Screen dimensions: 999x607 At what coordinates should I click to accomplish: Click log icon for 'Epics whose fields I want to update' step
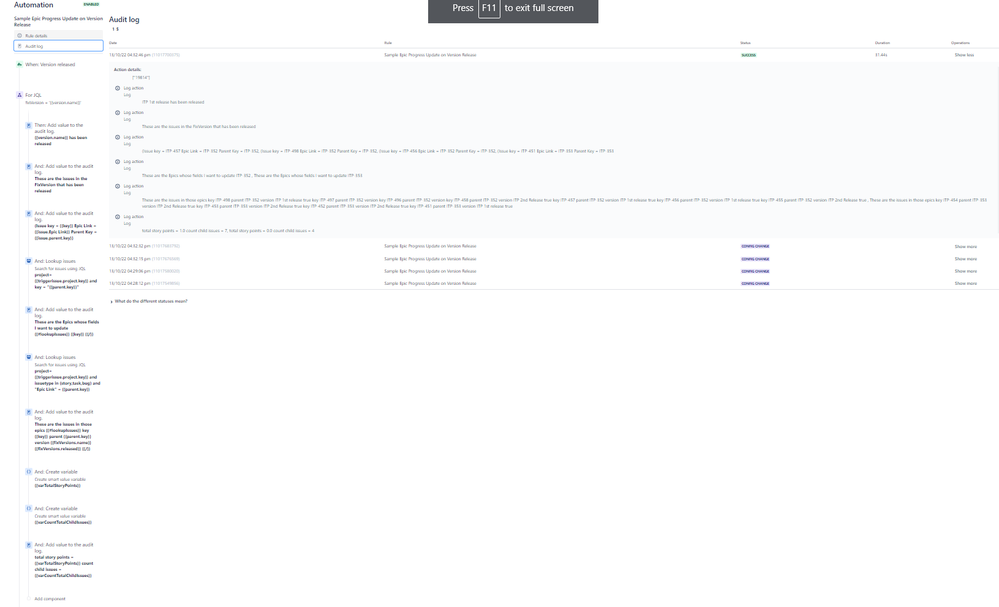(29, 310)
